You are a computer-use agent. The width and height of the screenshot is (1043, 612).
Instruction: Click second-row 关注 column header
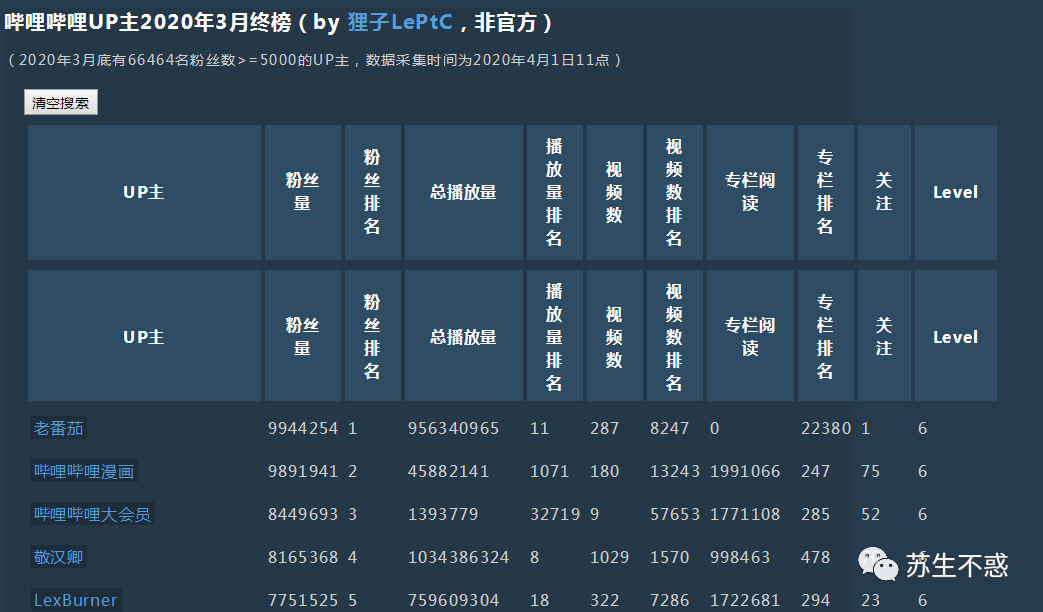884,336
